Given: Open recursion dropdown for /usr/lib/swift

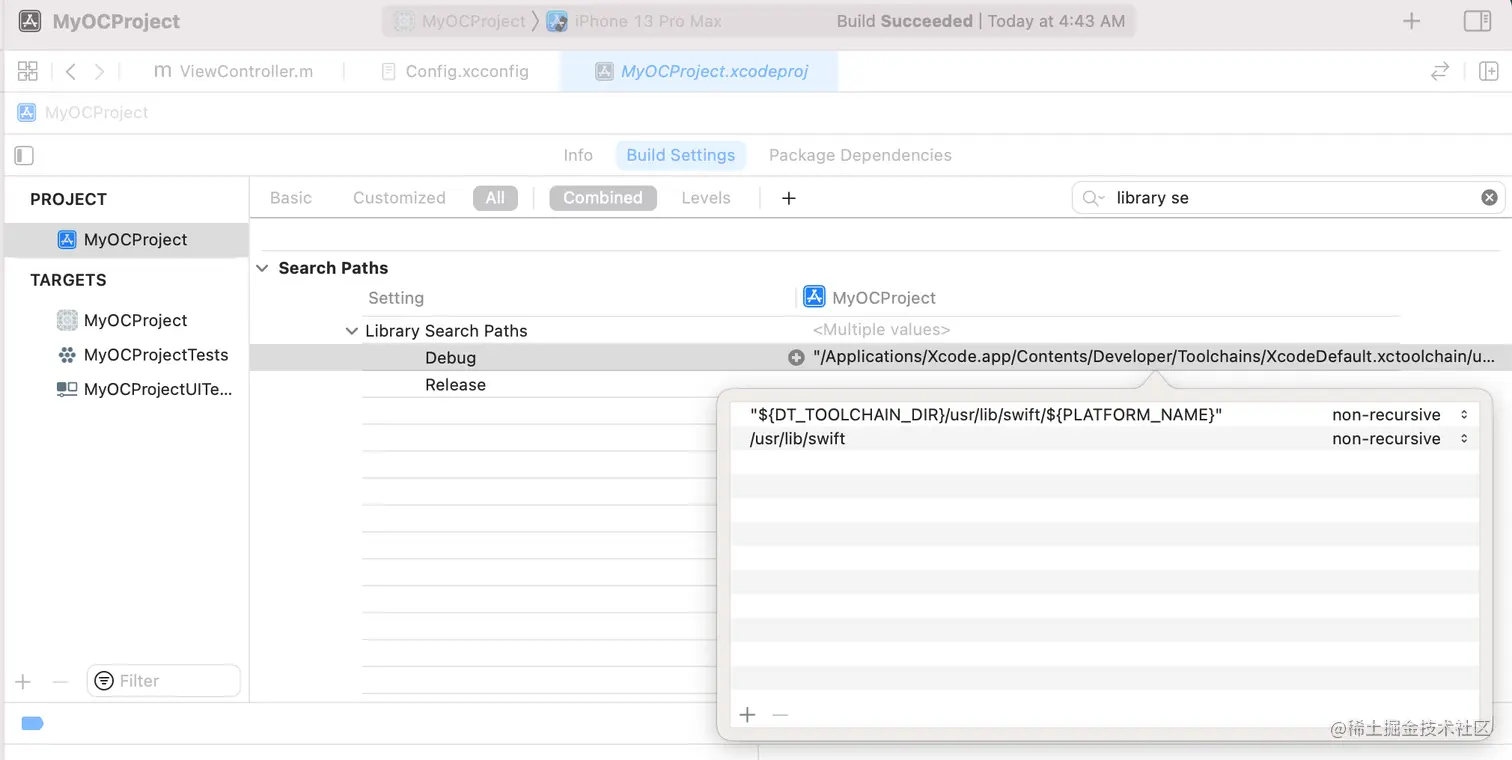Looking at the screenshot, I should 1464,439.
